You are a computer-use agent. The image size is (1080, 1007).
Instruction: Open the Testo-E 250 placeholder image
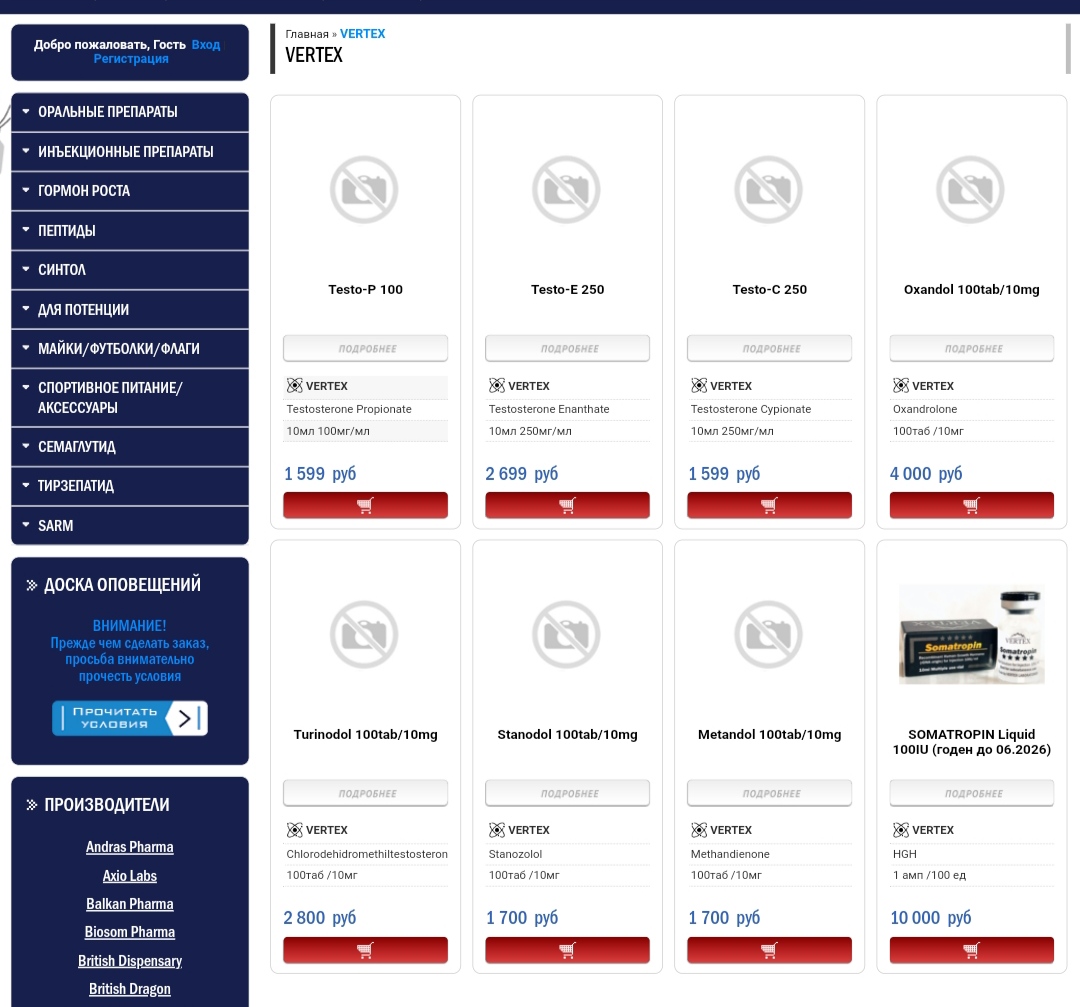click(566, 189)
